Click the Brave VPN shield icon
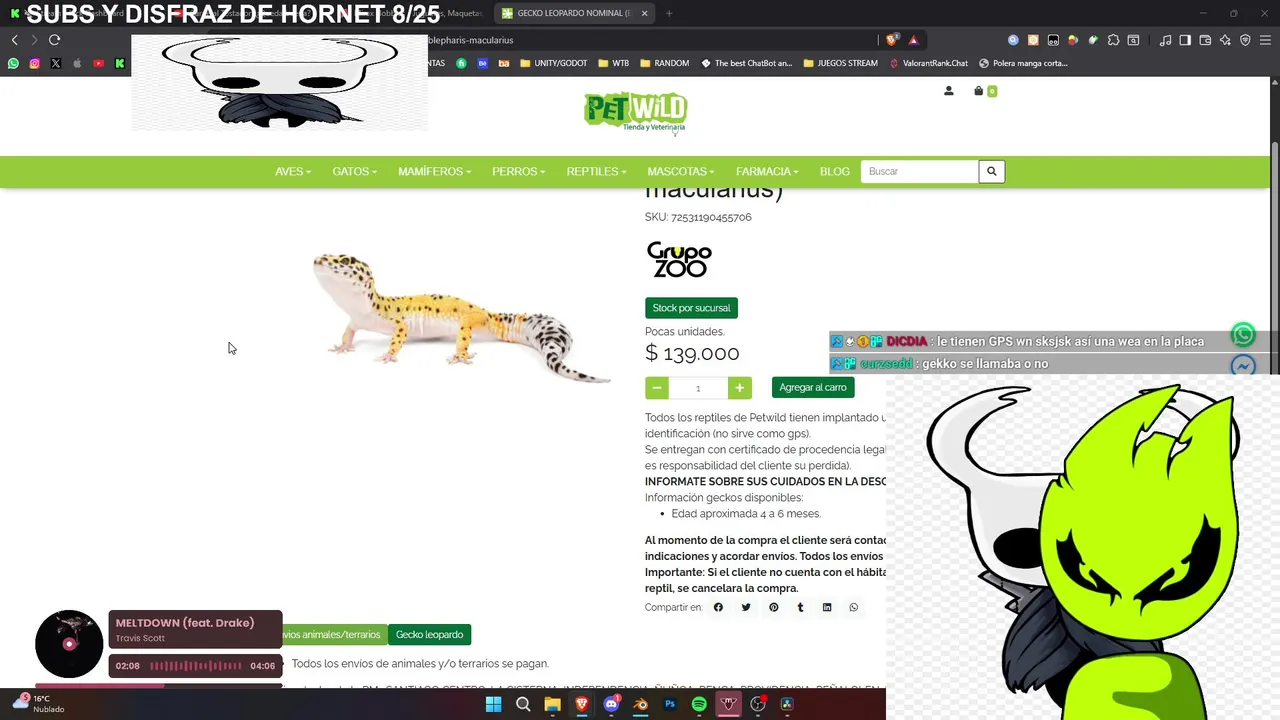Screen dimensions: 1280x720 [1245, 40]
